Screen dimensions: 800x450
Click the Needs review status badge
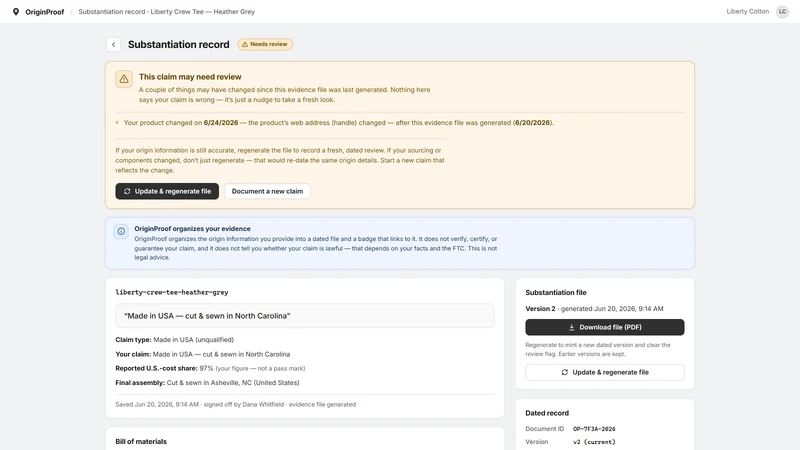[x=265, y=44]
